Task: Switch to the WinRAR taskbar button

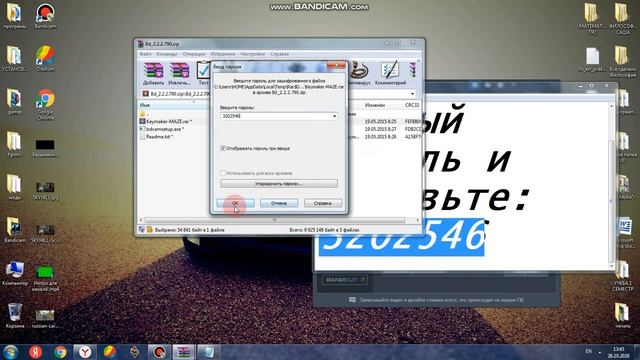Action: (183, 351)
